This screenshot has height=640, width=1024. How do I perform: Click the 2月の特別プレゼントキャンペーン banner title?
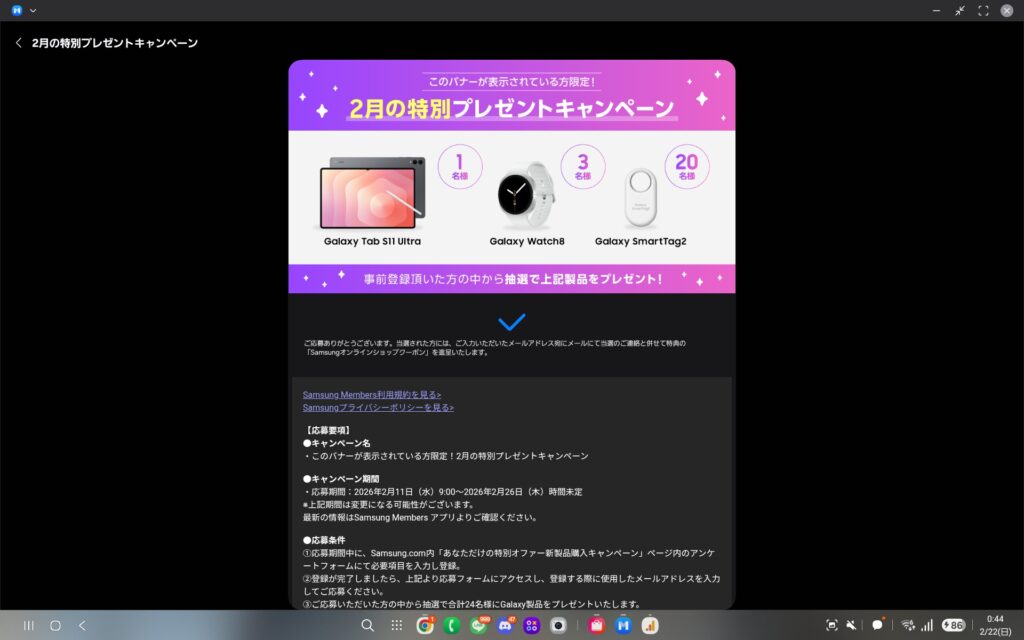pyautogui.click(x=511, y=108)
